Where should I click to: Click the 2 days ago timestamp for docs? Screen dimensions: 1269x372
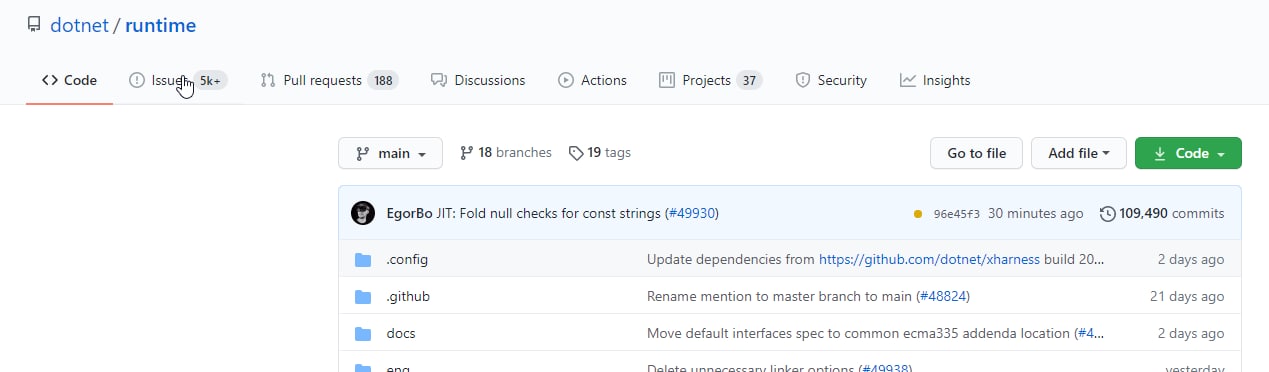pyautogui.click(x=1190, y=333)
